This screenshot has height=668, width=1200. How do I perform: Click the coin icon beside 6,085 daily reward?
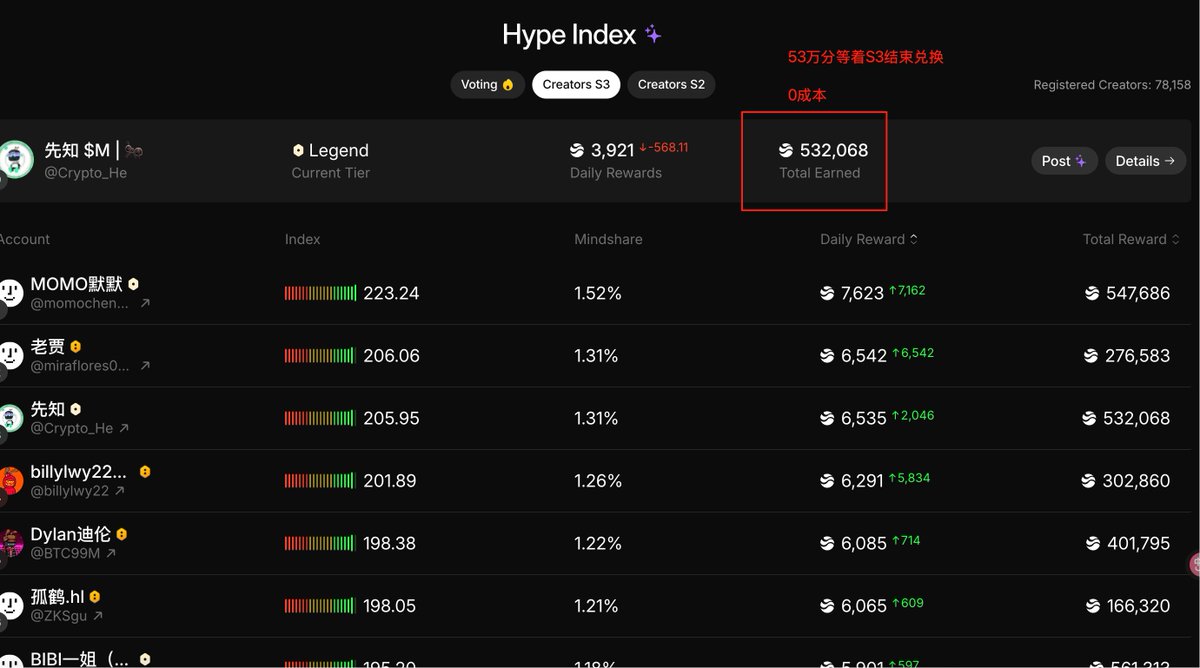827,543
